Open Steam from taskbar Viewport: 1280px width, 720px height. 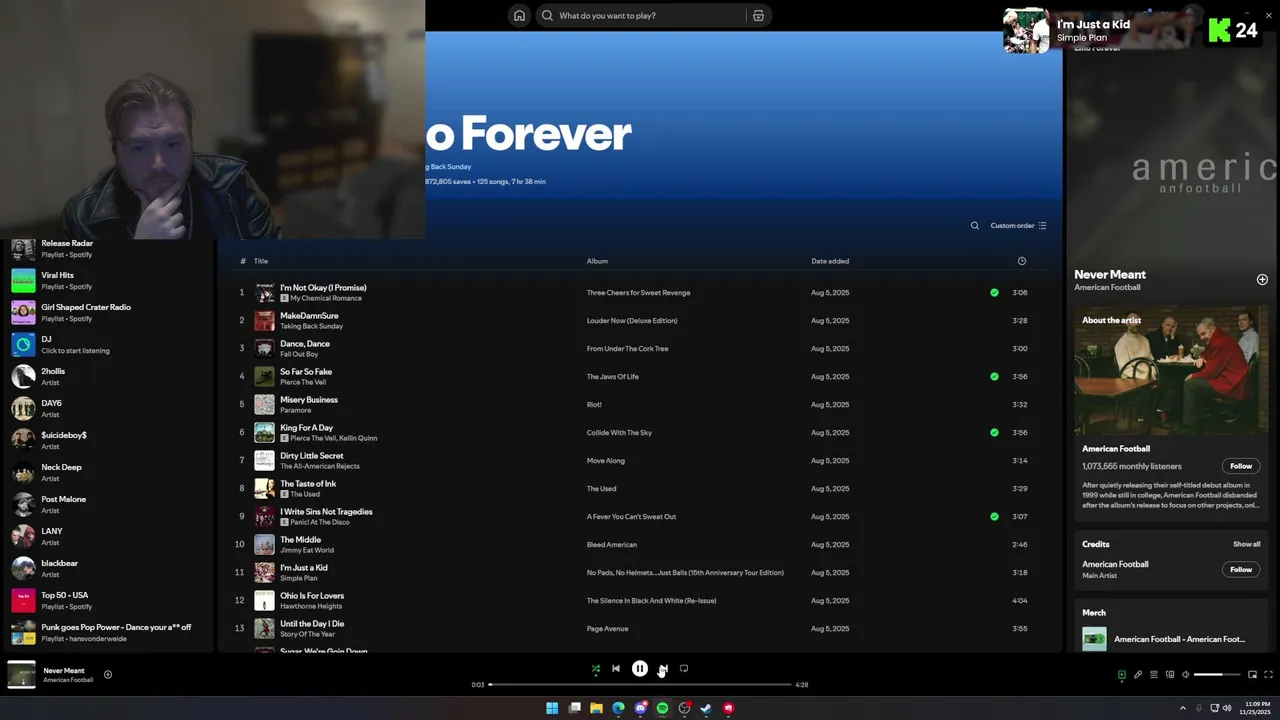[706, 708]
